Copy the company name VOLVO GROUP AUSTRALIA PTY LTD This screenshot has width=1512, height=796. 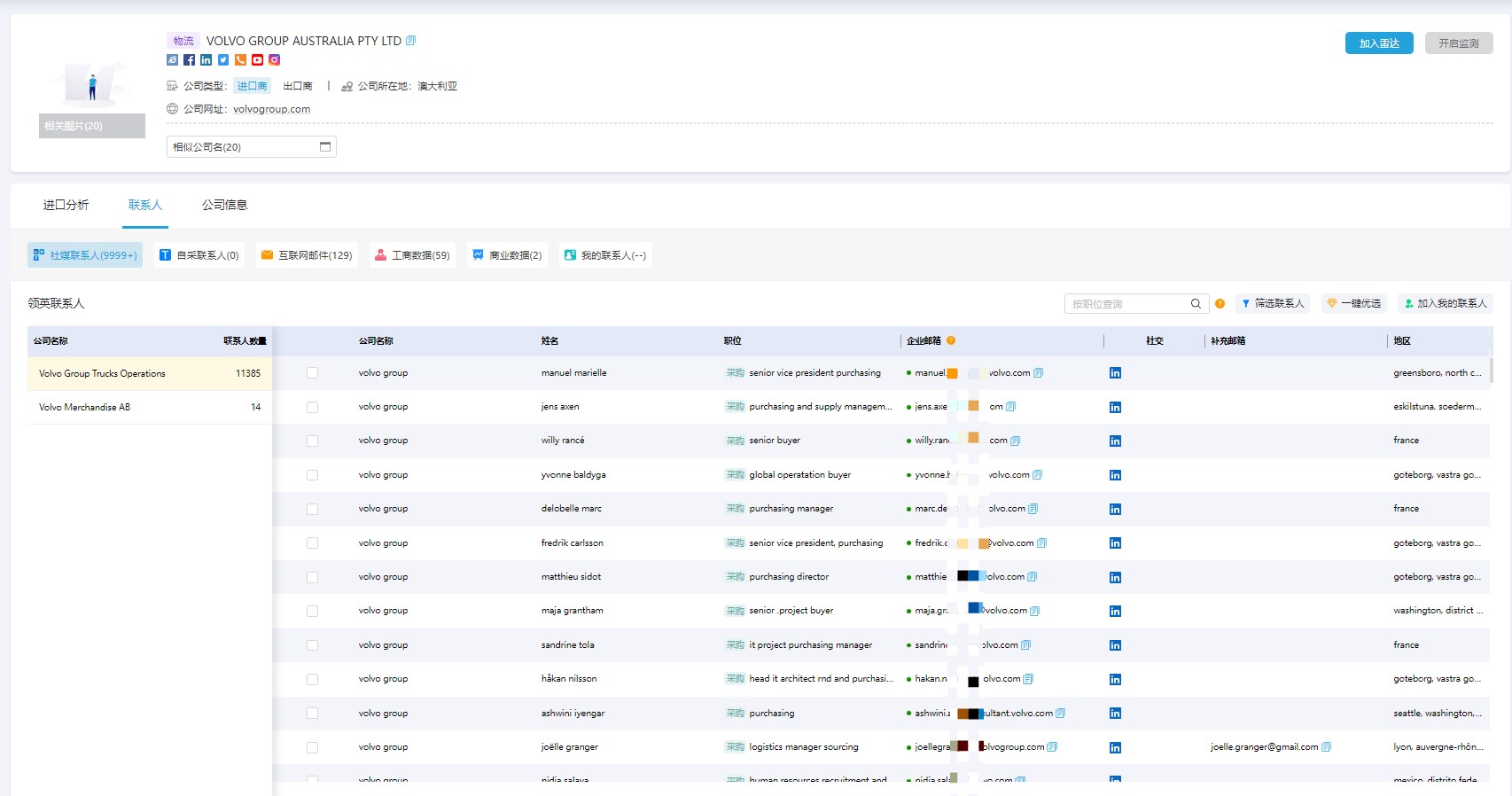tap(410, 41)
